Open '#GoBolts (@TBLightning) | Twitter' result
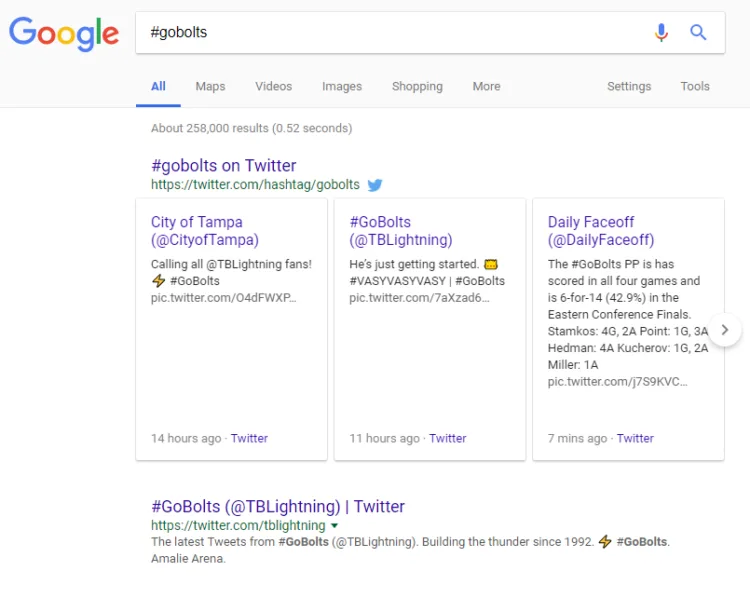The image size is (750, 598). pos(278,507)
